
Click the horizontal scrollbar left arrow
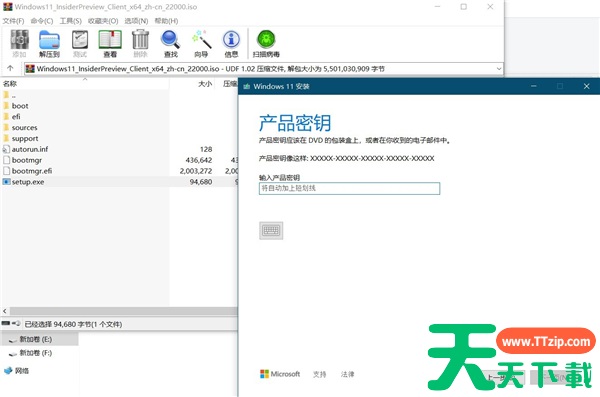[x=5, y=311]
